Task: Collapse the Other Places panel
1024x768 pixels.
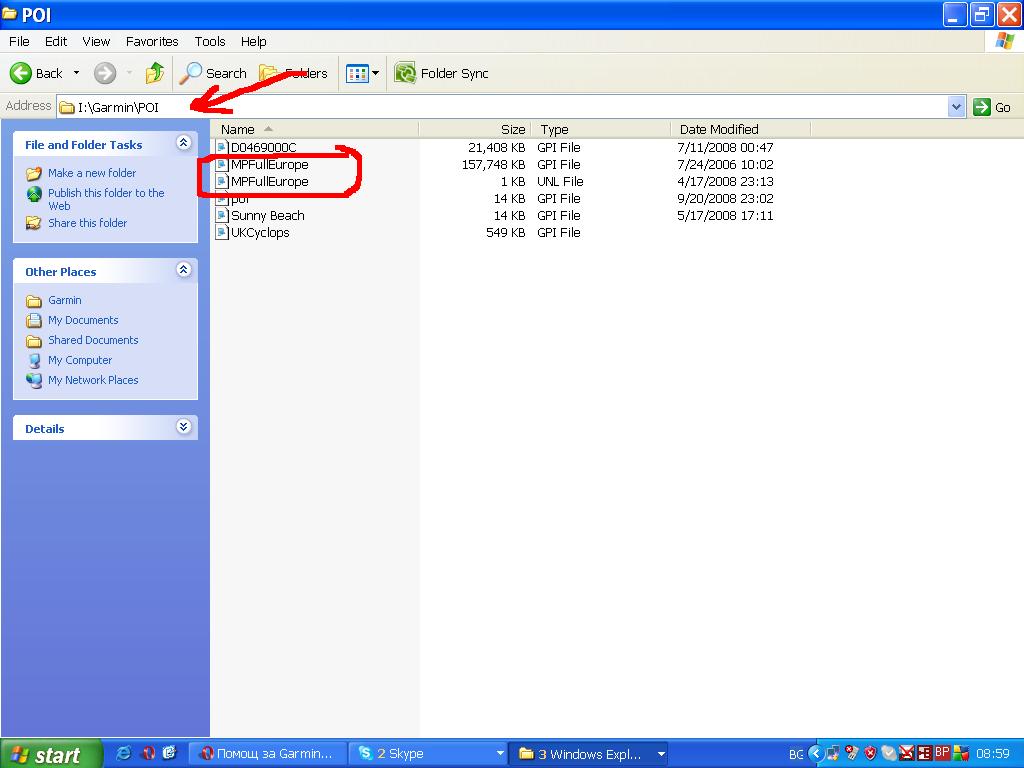Action: click(x=183, y=270)
